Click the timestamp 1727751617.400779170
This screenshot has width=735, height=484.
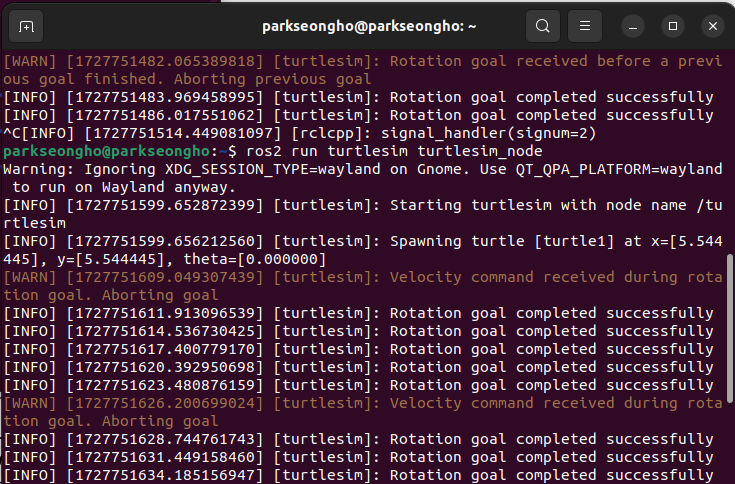click(165, 350)
